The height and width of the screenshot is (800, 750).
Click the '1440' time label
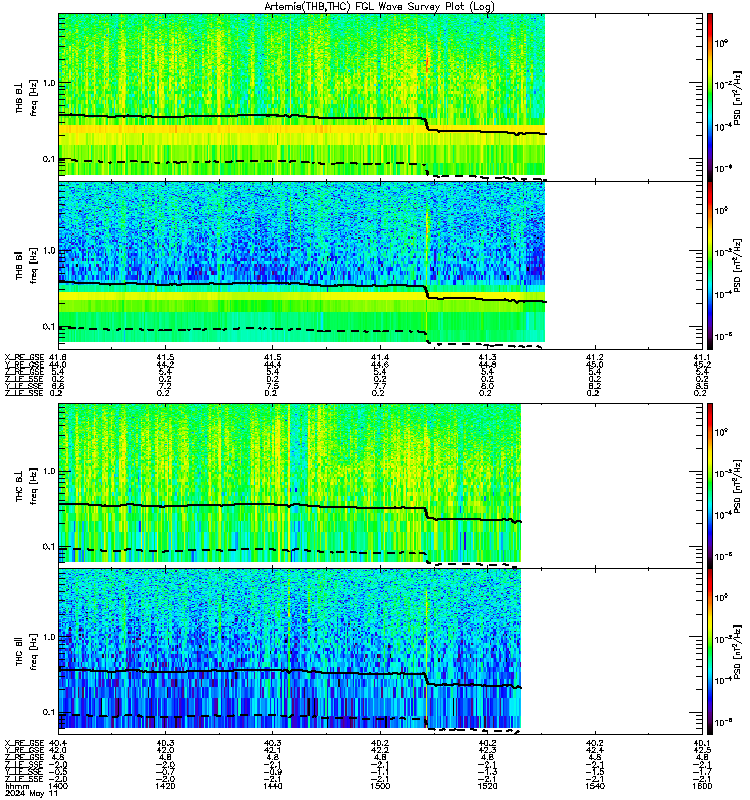[272, 786]
